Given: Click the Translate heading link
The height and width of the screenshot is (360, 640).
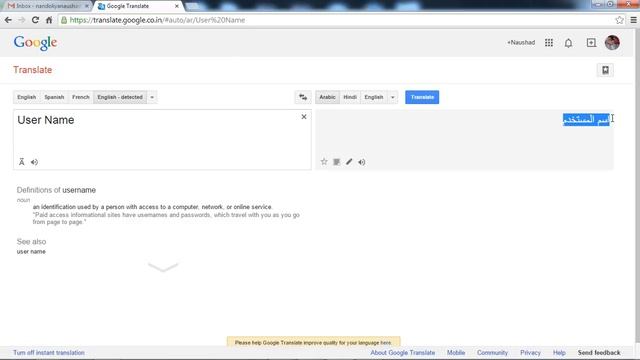Looking at the screenshot, I should tap(33, 70).
